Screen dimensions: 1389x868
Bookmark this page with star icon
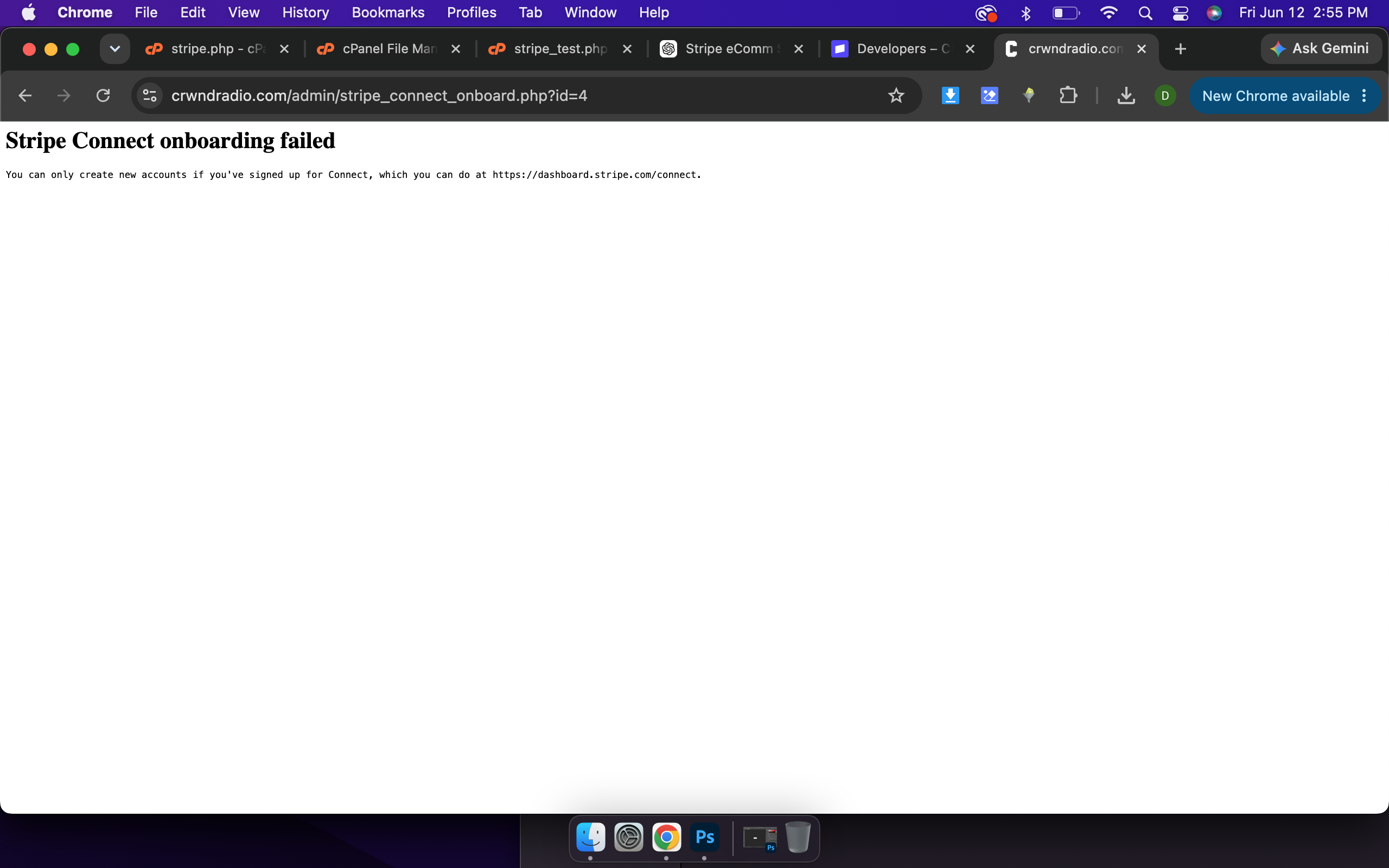pos(896,95)
